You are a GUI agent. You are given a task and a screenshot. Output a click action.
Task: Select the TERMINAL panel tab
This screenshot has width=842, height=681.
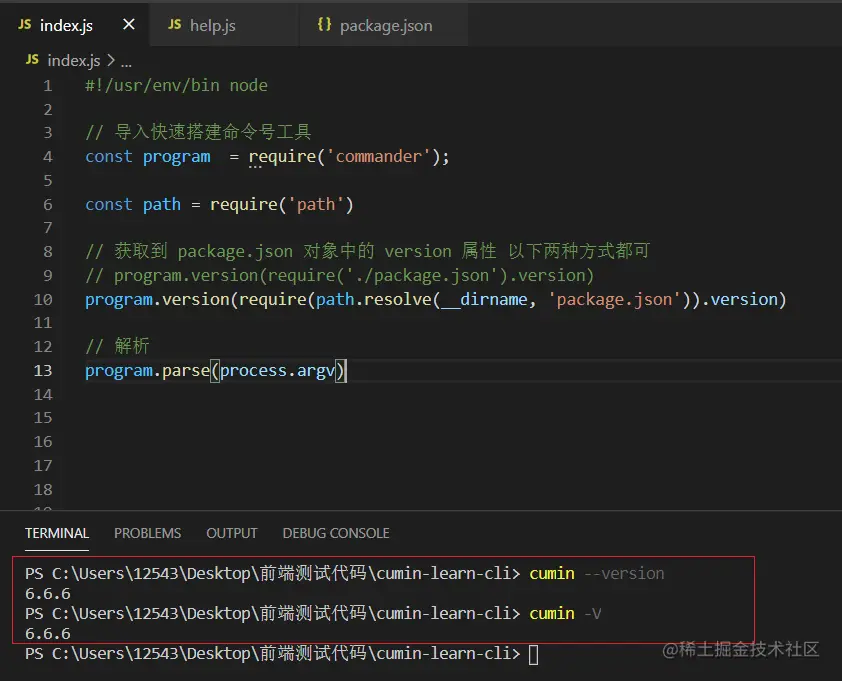57,533
